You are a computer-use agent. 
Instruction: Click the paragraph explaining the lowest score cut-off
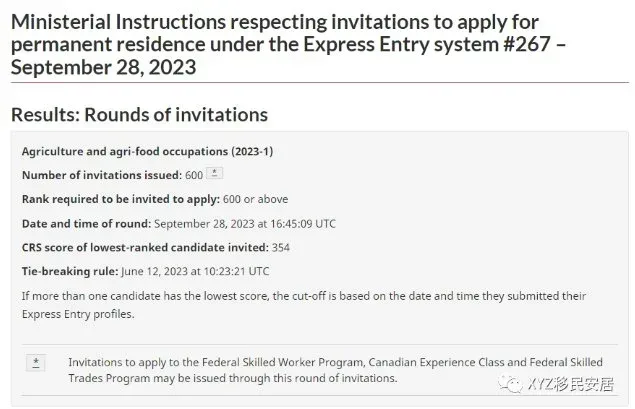304,305
